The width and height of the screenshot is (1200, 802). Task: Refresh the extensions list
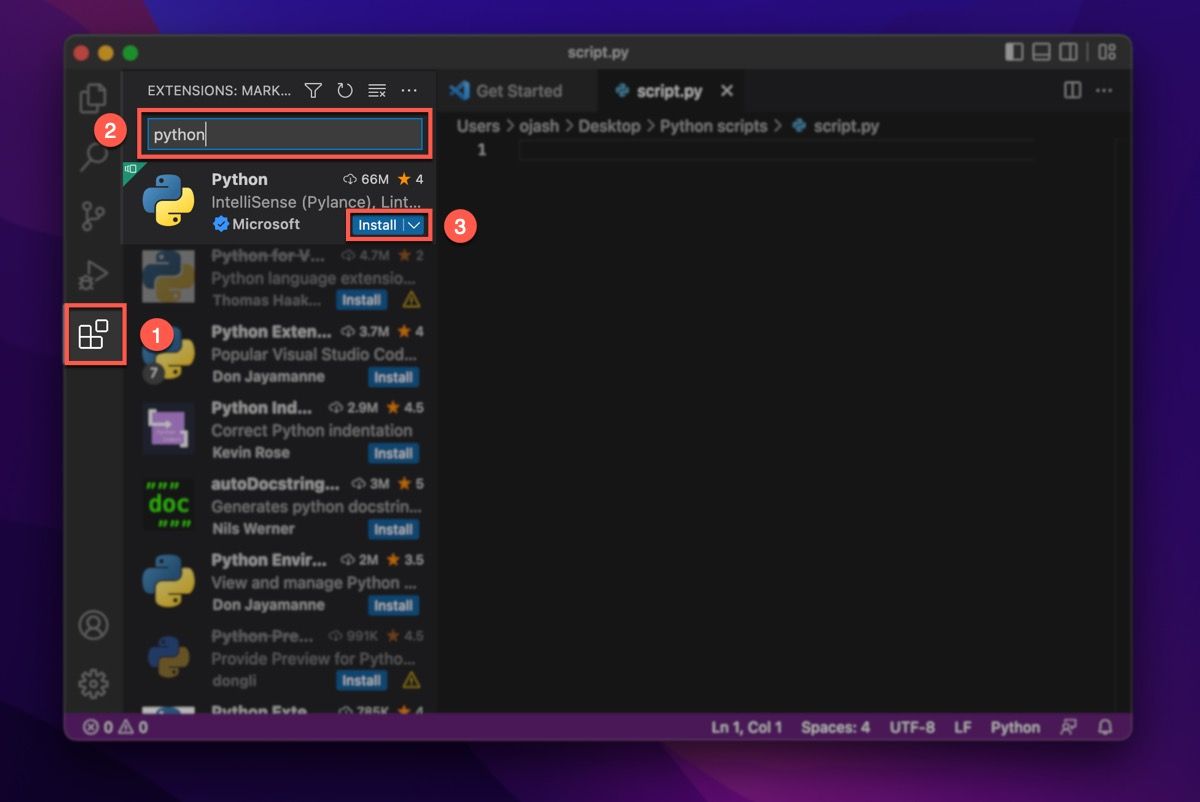pyautogui.click(x=345, y=90)
